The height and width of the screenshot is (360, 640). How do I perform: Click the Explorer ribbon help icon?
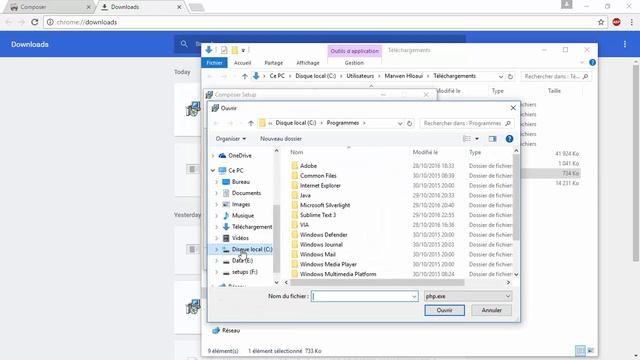(592, 62)
